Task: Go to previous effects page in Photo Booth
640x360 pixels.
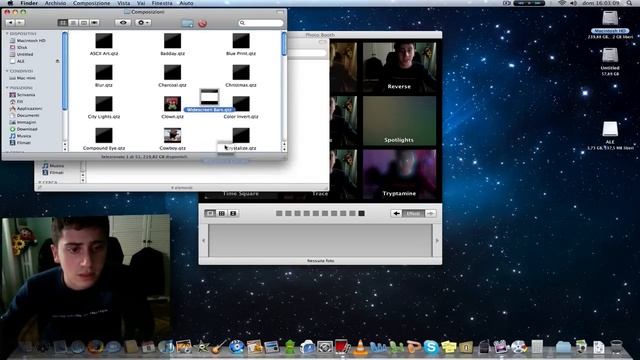Action: [396, 213]
